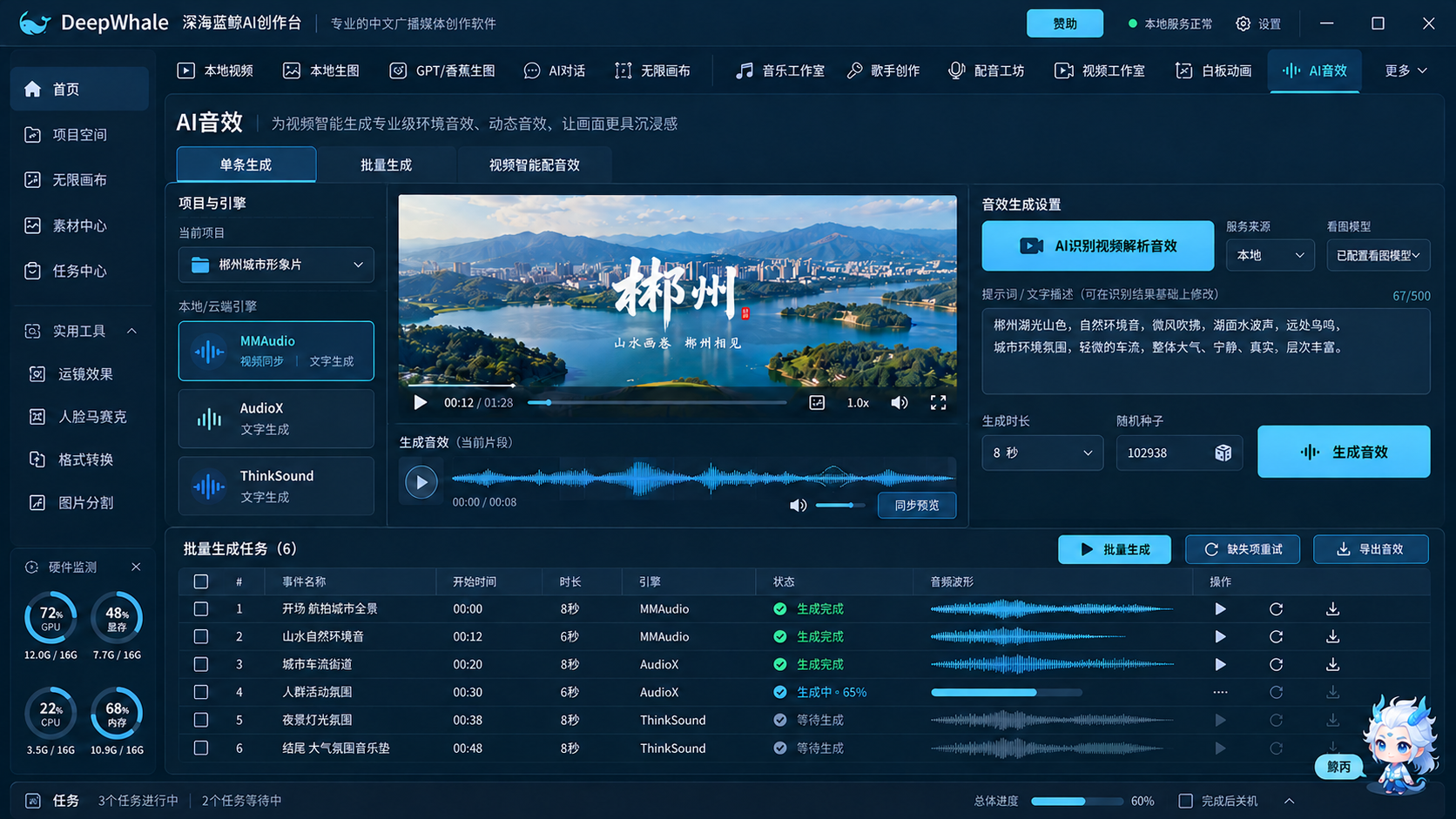
Task: Regenerate row 3 城市车流街道
Action: [x=1276, y=665]
